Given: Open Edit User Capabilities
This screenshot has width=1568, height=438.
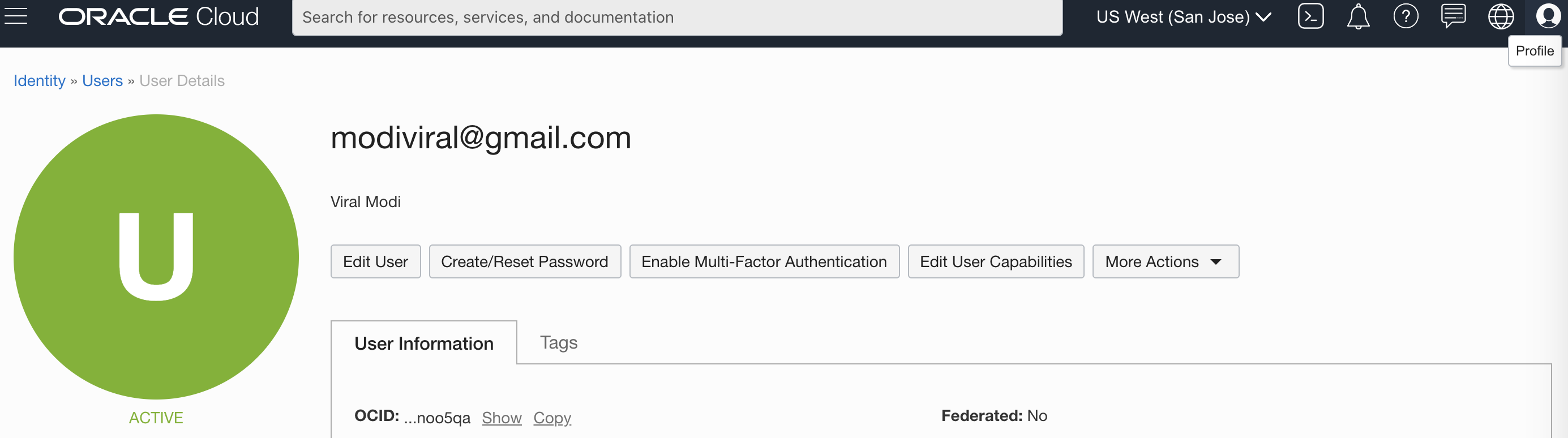Looking at the screenshot, I should coord(995,261).
